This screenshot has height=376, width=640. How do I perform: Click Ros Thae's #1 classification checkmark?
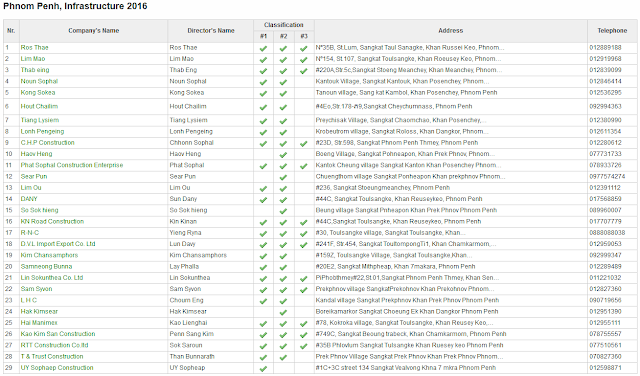coord(264,48)
